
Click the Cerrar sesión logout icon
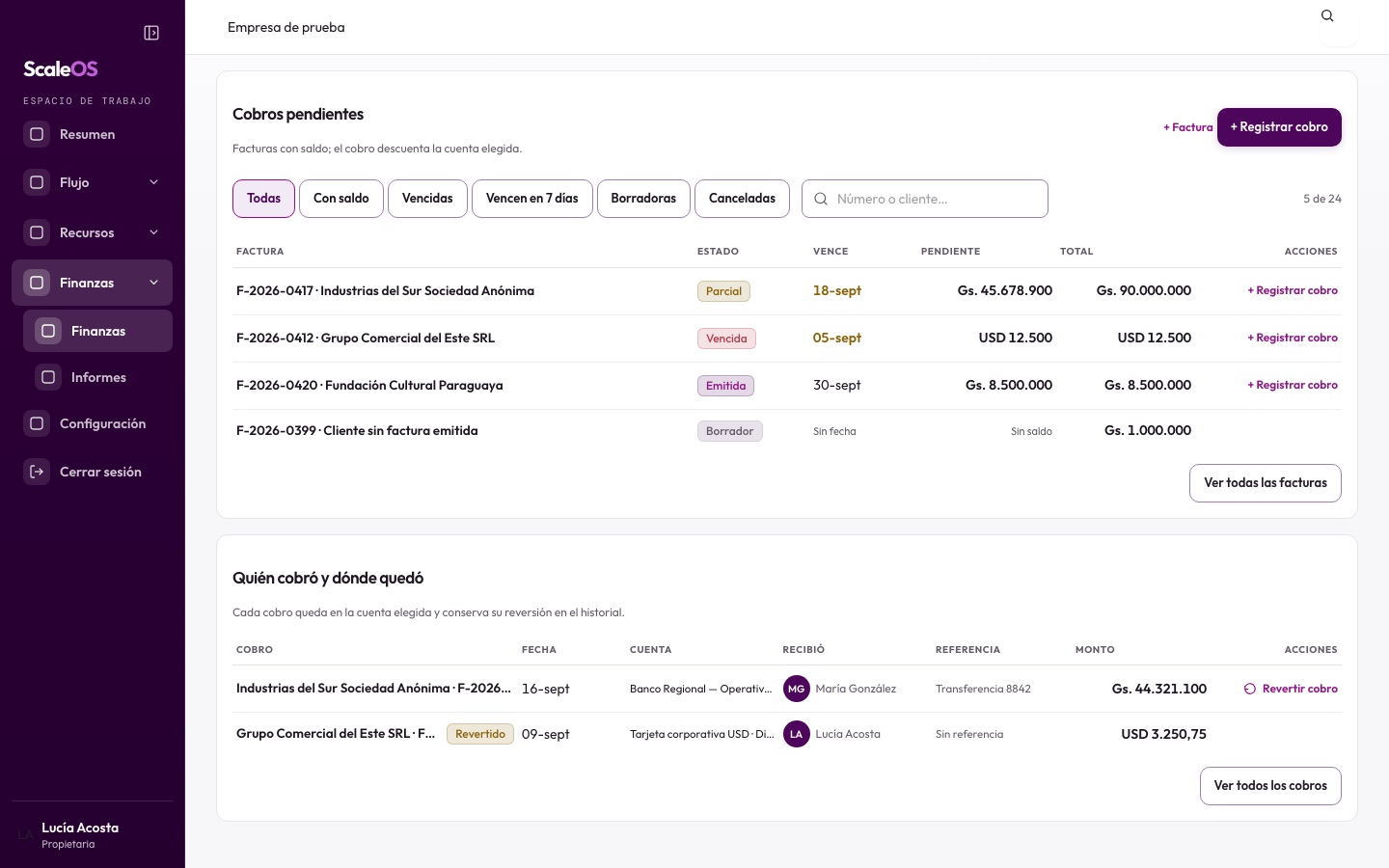[37, 472]
